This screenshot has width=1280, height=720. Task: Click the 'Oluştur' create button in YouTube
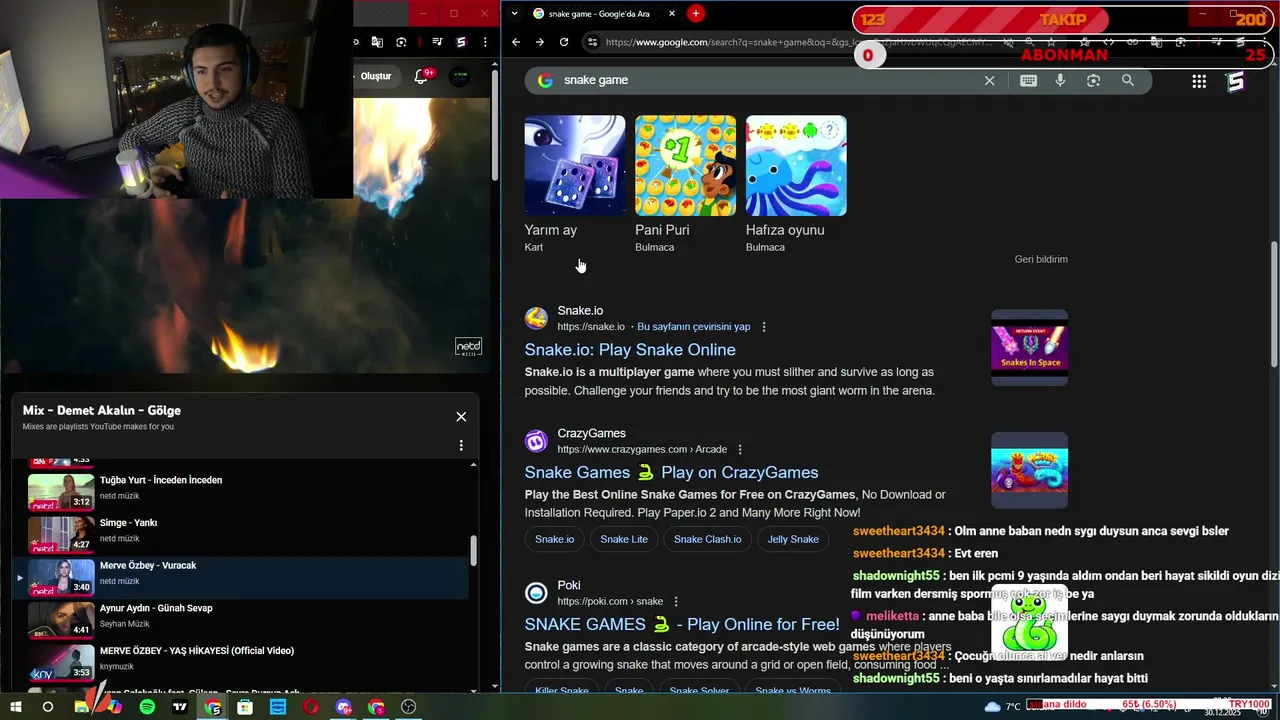(x=375, y=76)
